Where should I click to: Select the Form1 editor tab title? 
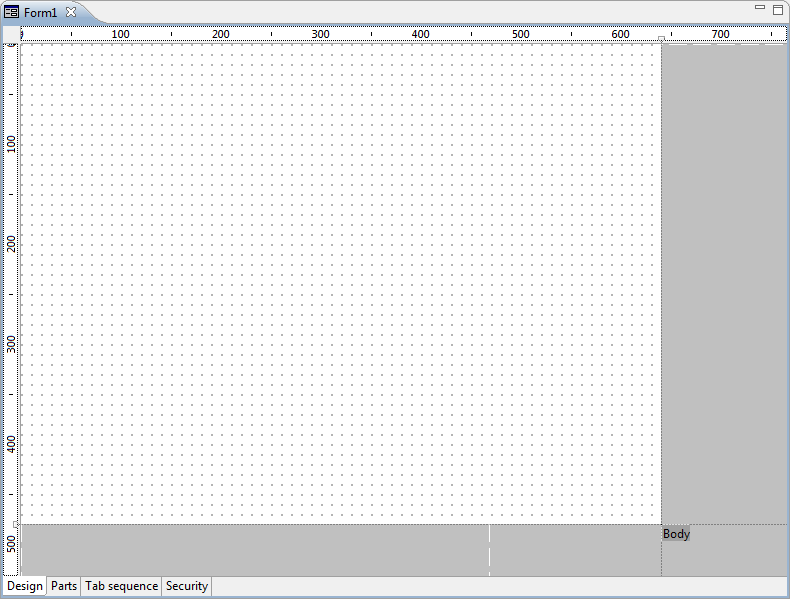(40, 13)
